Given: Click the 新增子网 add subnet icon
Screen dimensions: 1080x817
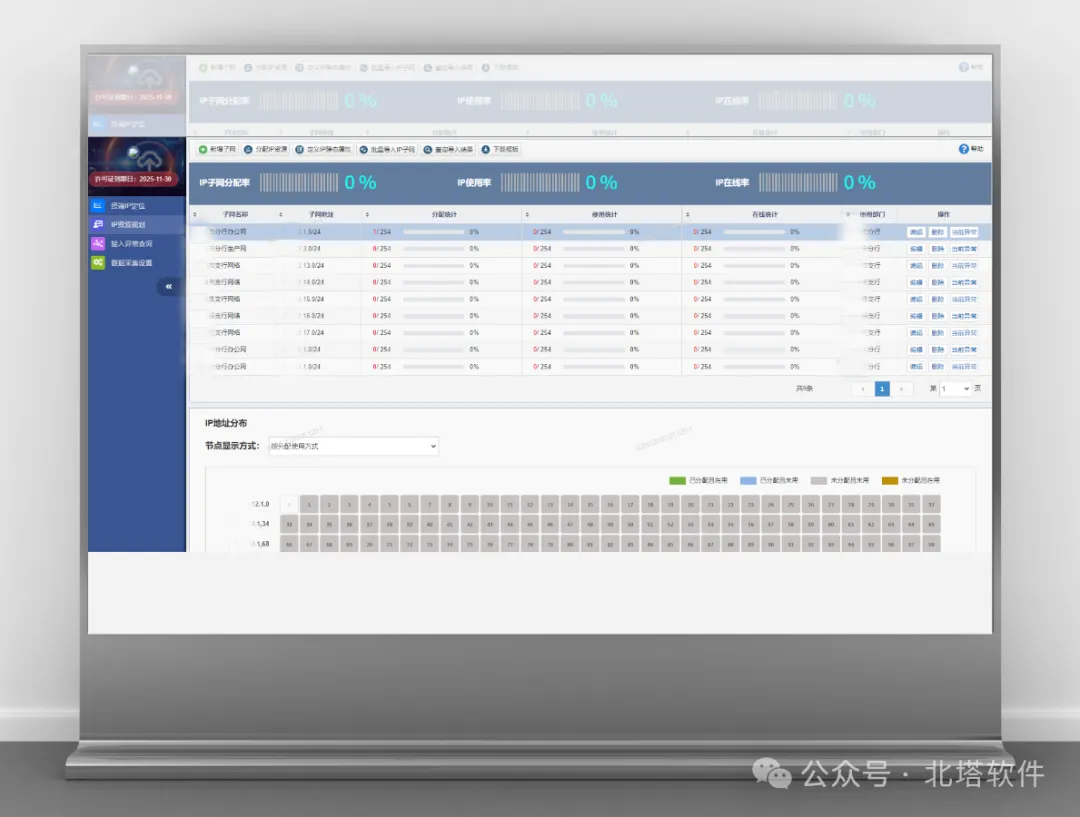Looking at the screenshot, I should coord(203,149).
